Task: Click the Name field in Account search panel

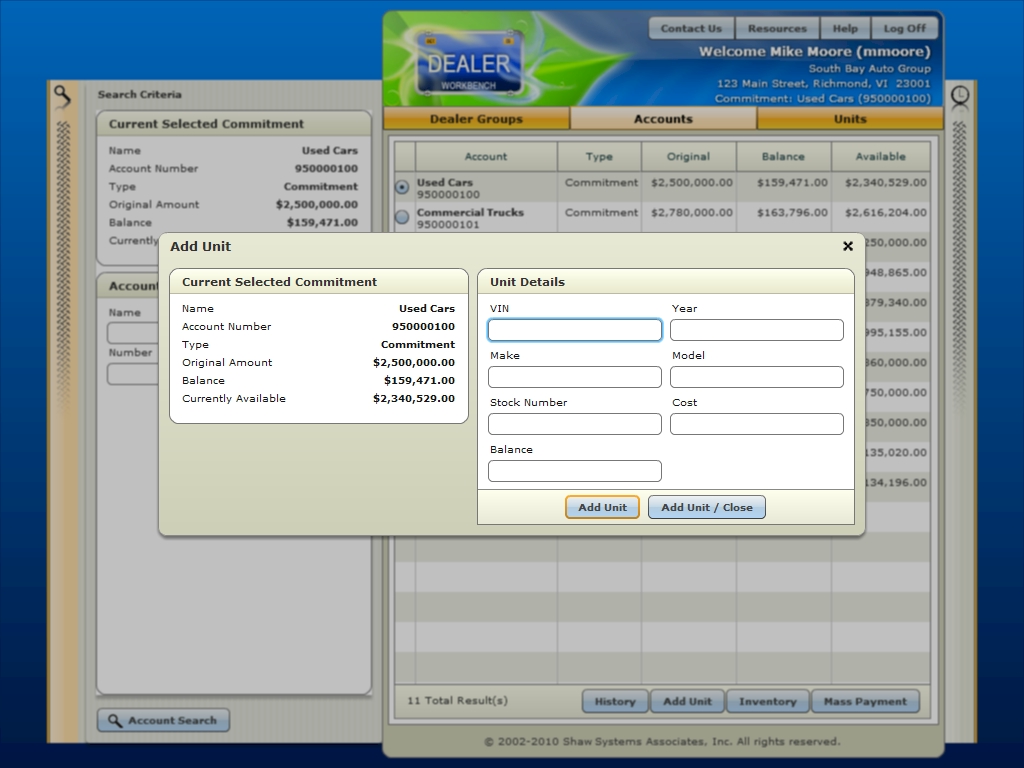Action: tap(133, 333)
